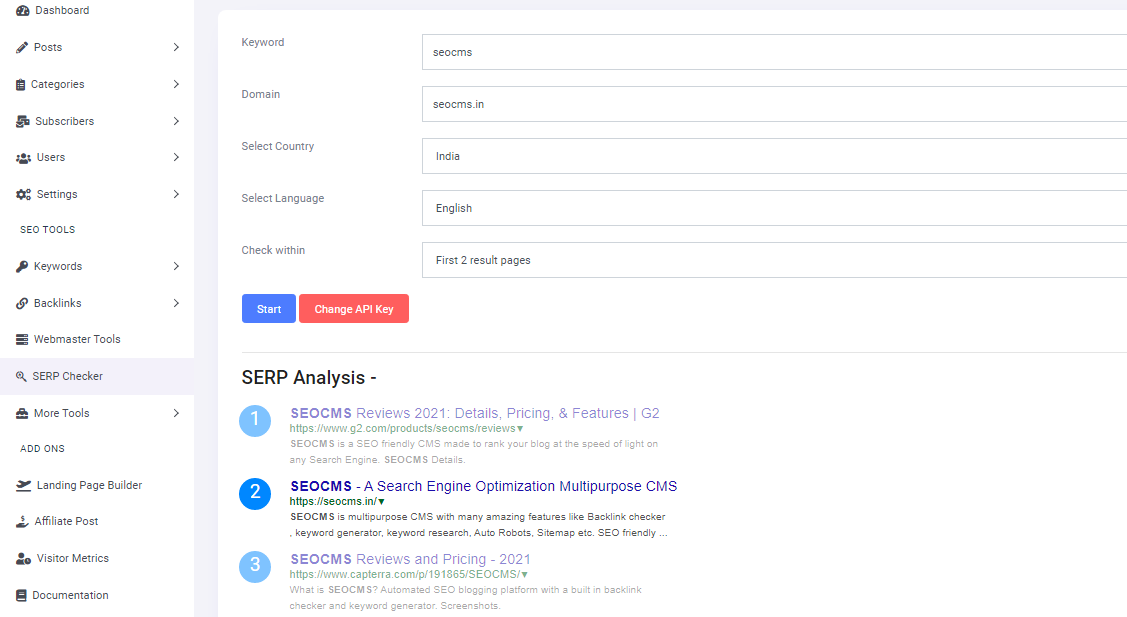Click the Posts pencil icon

point(22,47)
